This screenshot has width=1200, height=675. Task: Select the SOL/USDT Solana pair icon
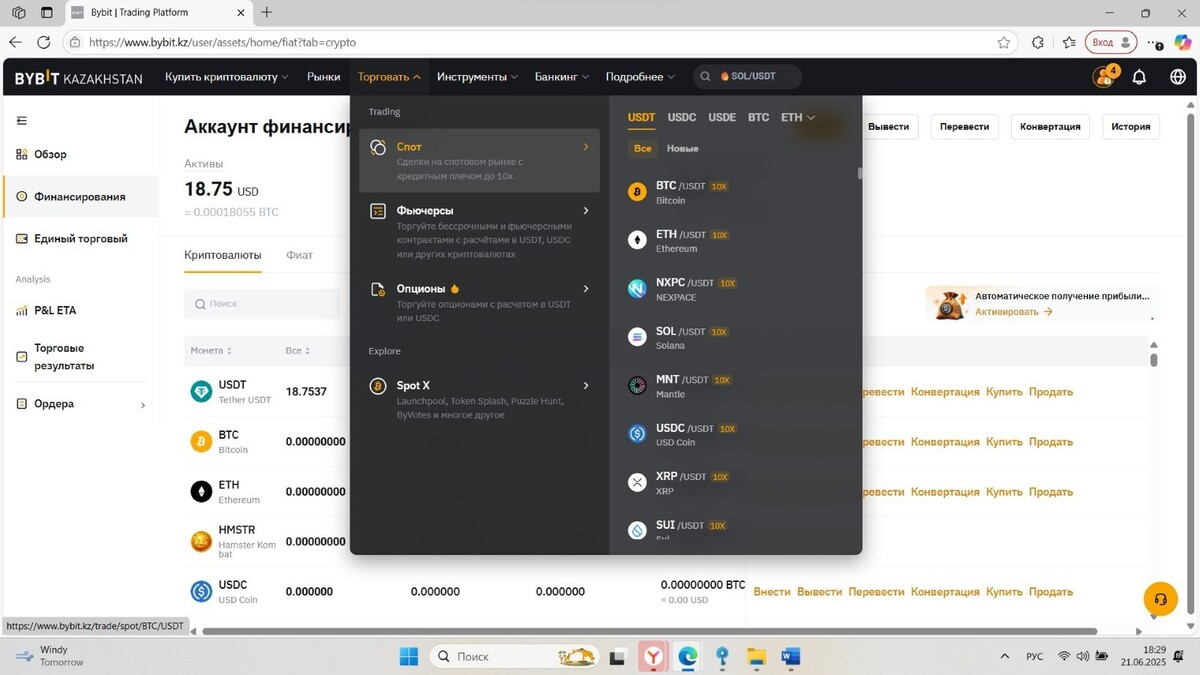tap(637, 337)
